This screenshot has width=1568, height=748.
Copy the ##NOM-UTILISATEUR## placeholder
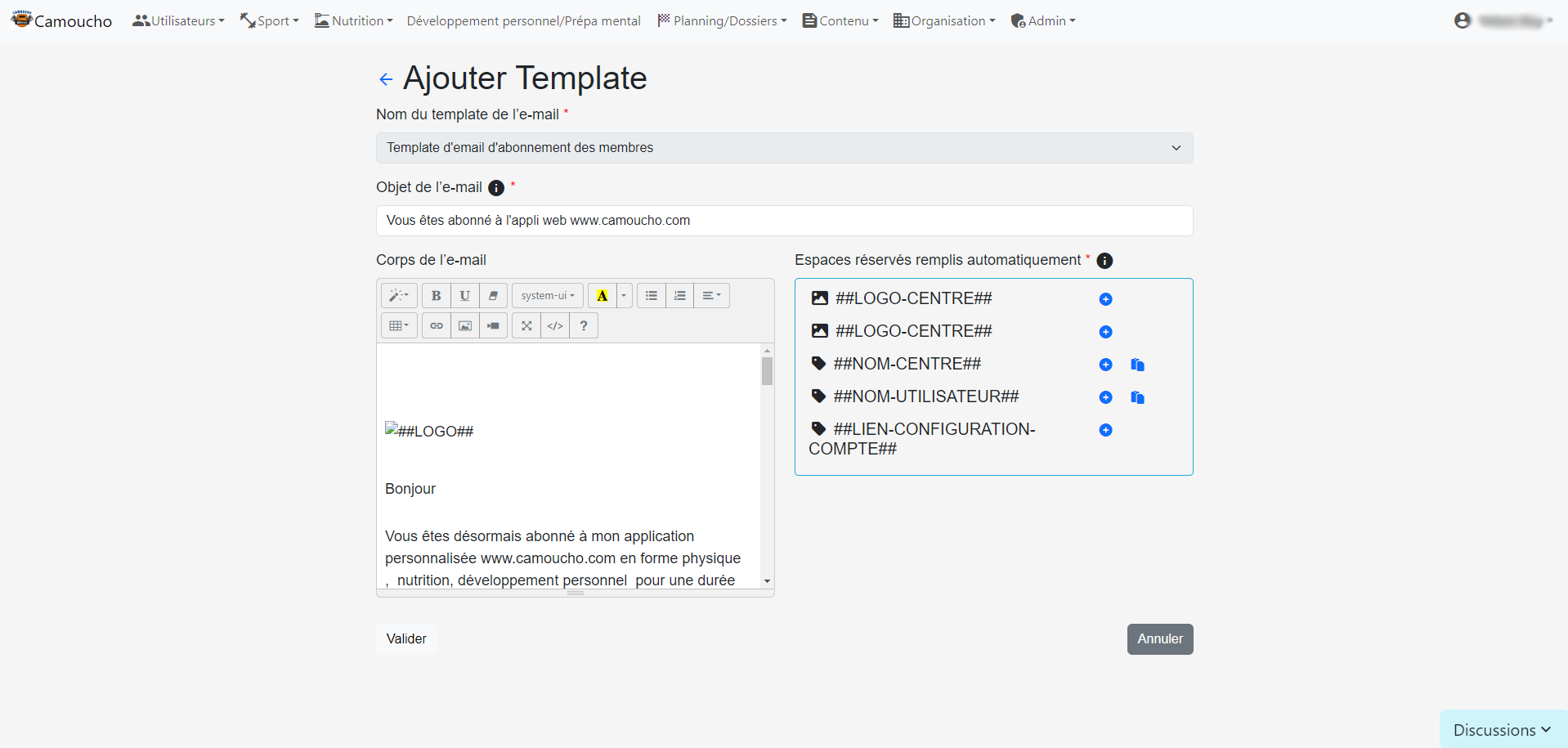click(1137, 397)
